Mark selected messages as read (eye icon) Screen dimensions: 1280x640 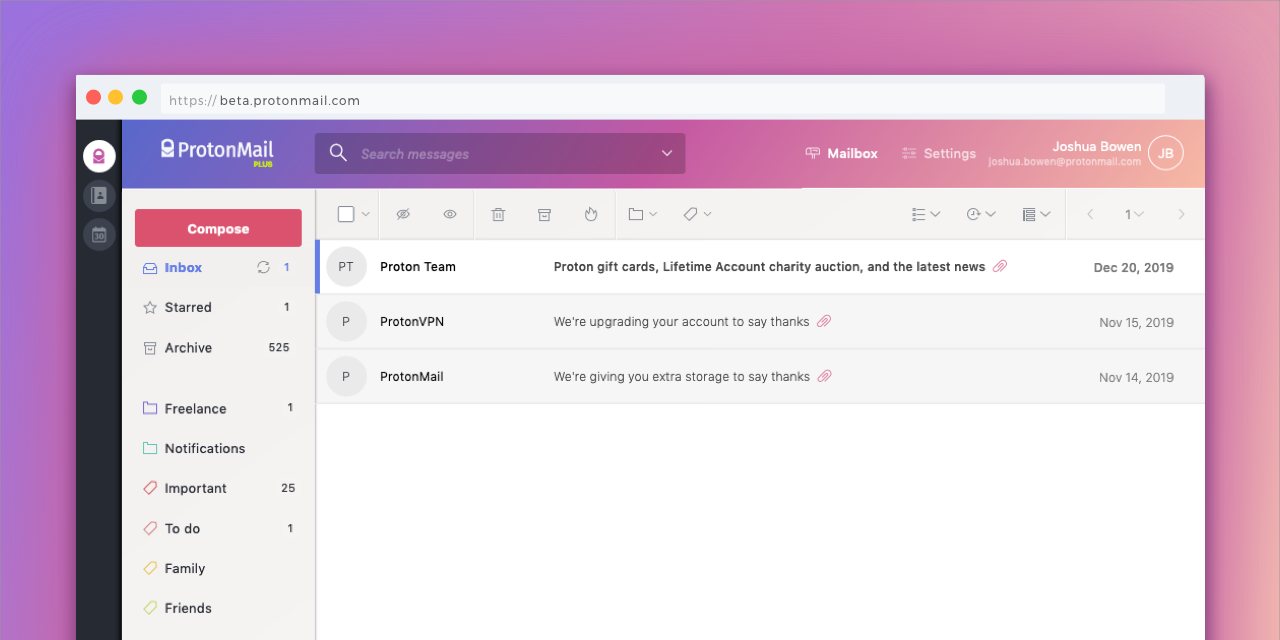pyautogui.click(x=450, y=214)
